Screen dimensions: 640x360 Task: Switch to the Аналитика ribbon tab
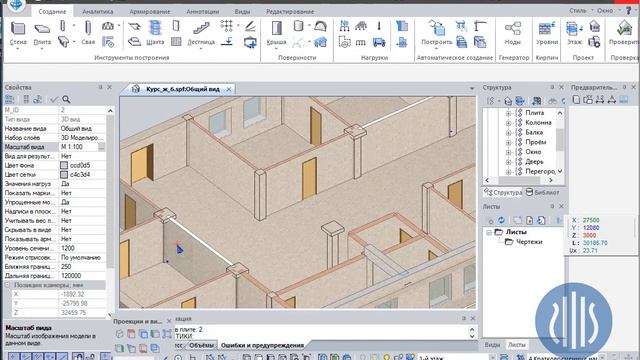[x=98, y=11]
